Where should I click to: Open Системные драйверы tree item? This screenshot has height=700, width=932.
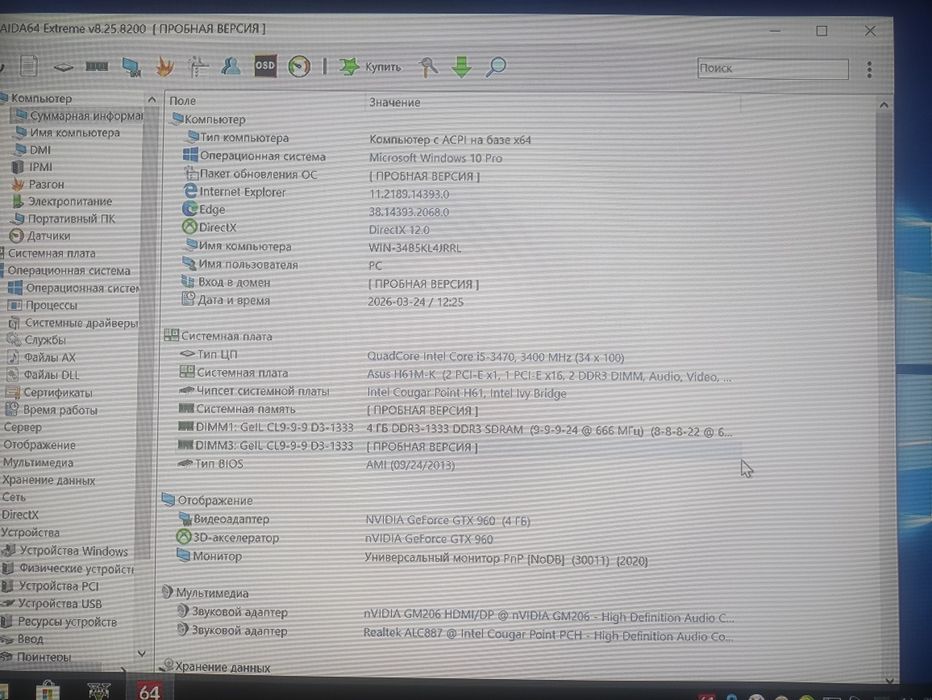pyautogui.click(x=73, y=323)
